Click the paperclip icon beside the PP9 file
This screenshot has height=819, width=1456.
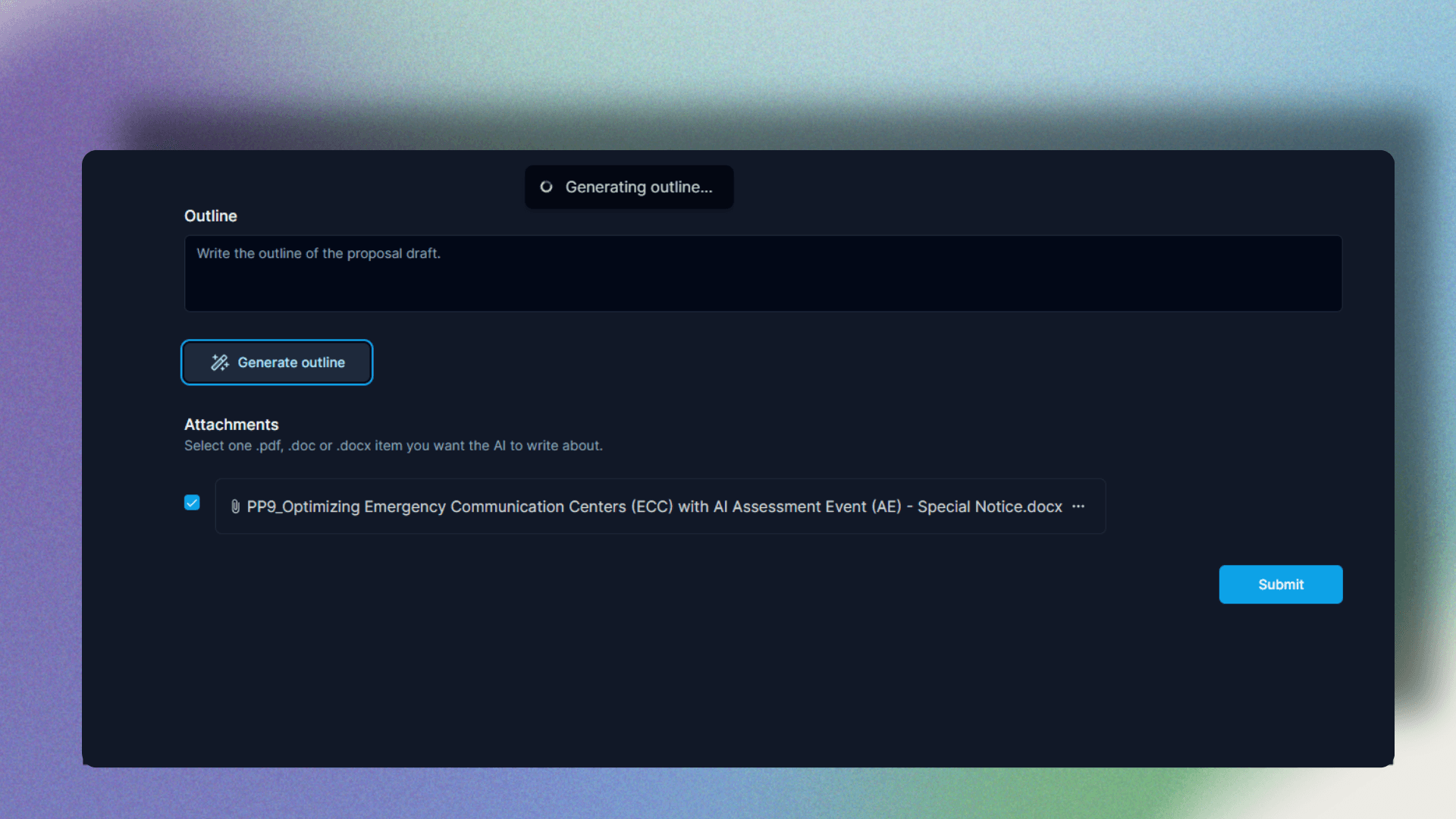235,507
